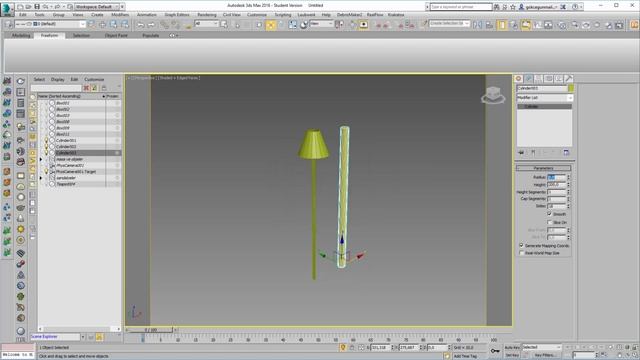Image resolution: width=640 pixels, height=360 pixels.
Task: Click the Parameters rollout header
Action: [544, 168]
